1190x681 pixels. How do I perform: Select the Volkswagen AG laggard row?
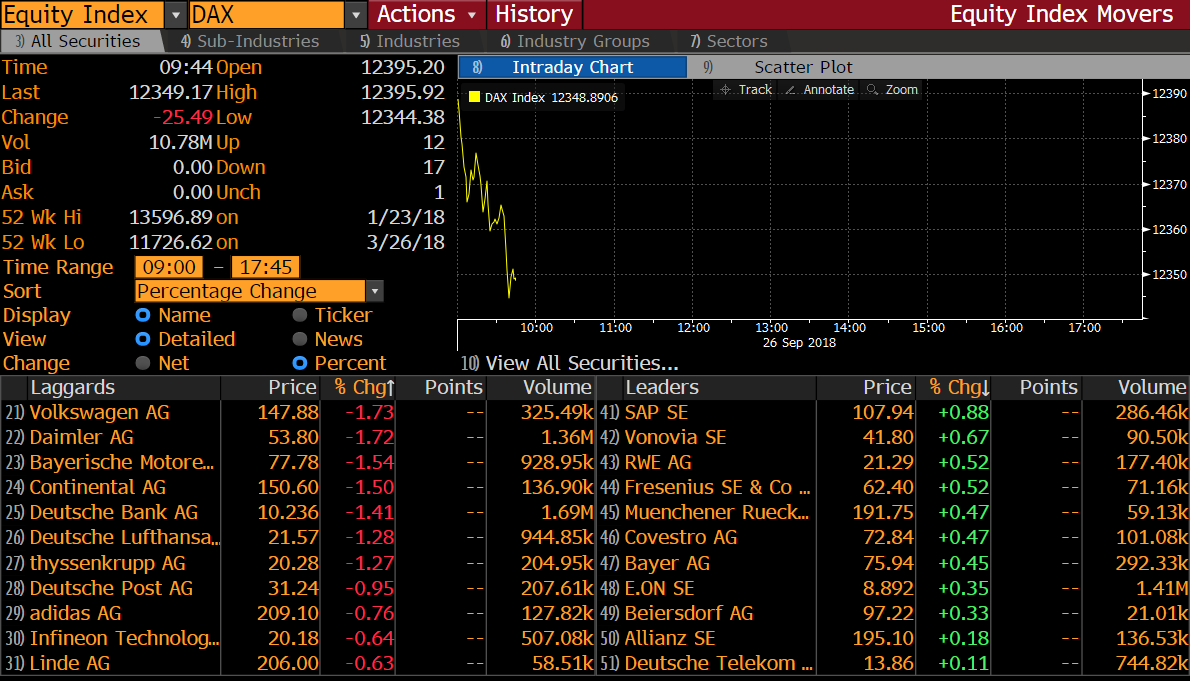click(100, 413)
